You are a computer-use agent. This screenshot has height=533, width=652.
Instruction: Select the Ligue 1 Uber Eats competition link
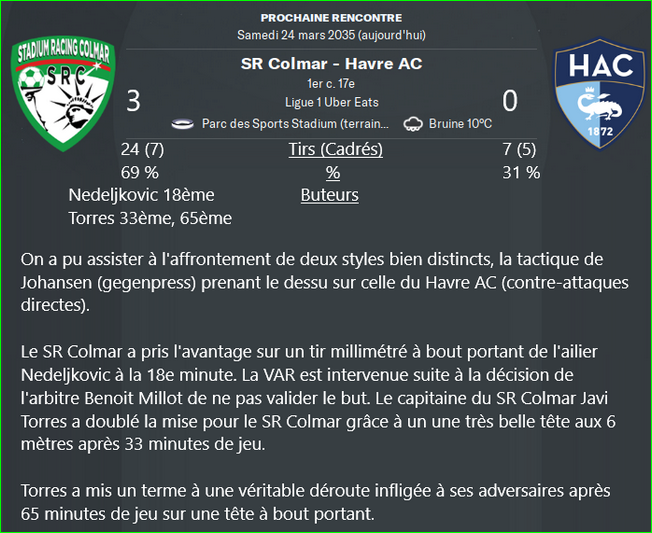pyautogui.click(x=331, y=102)
